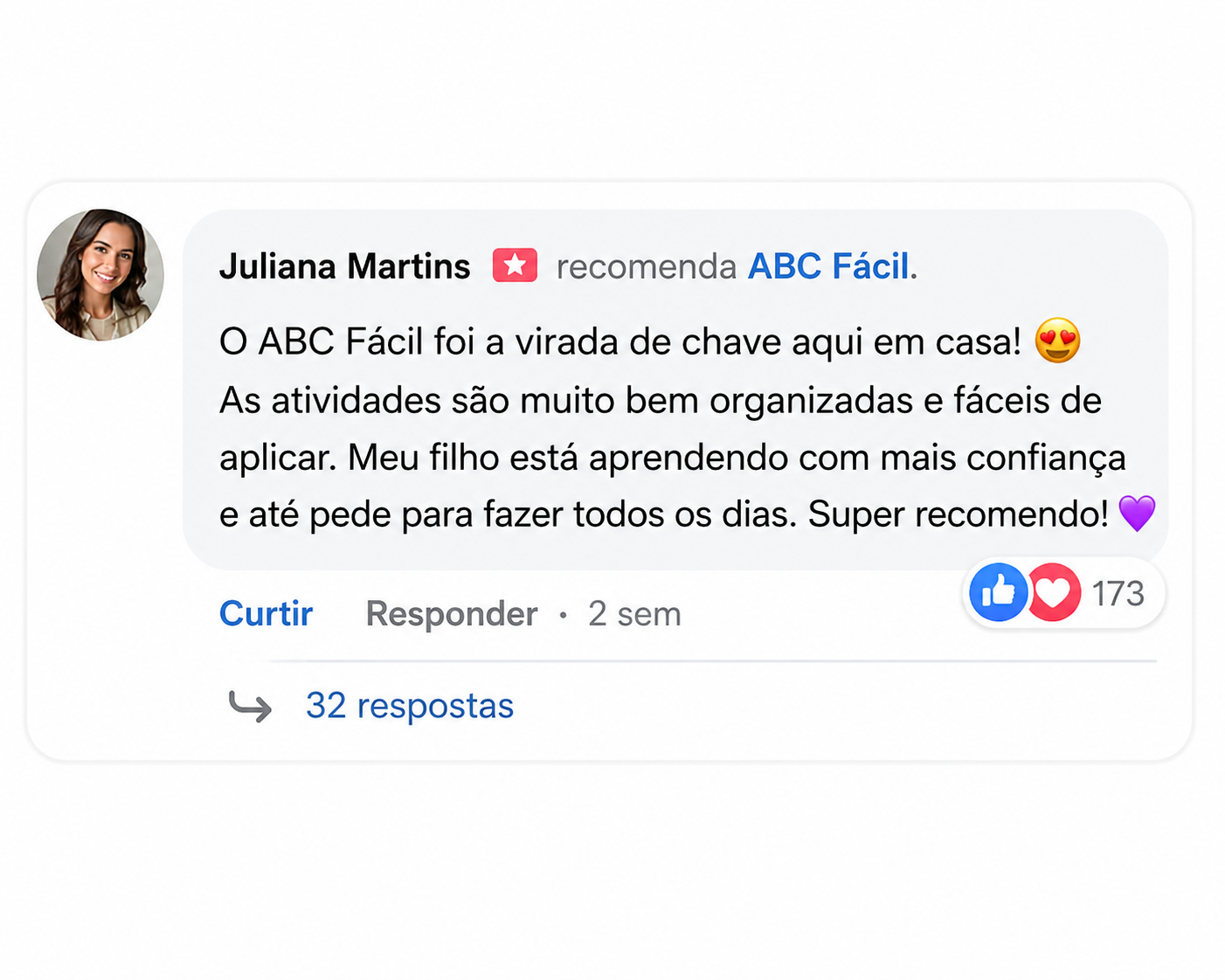
Task: View the 173 reactions count
Action: click(x=1118, y=594)
